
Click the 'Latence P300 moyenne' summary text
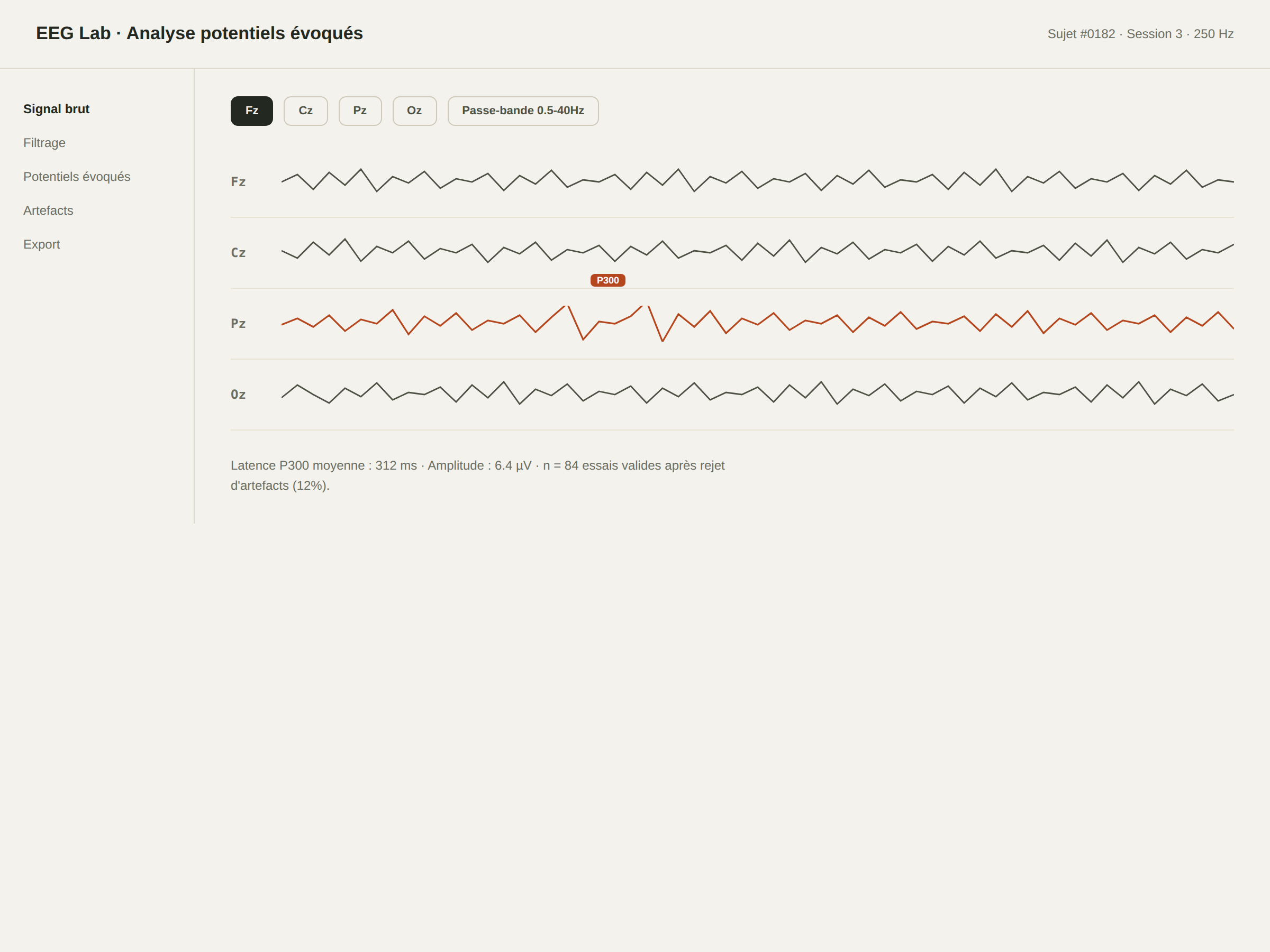[478, 475]
